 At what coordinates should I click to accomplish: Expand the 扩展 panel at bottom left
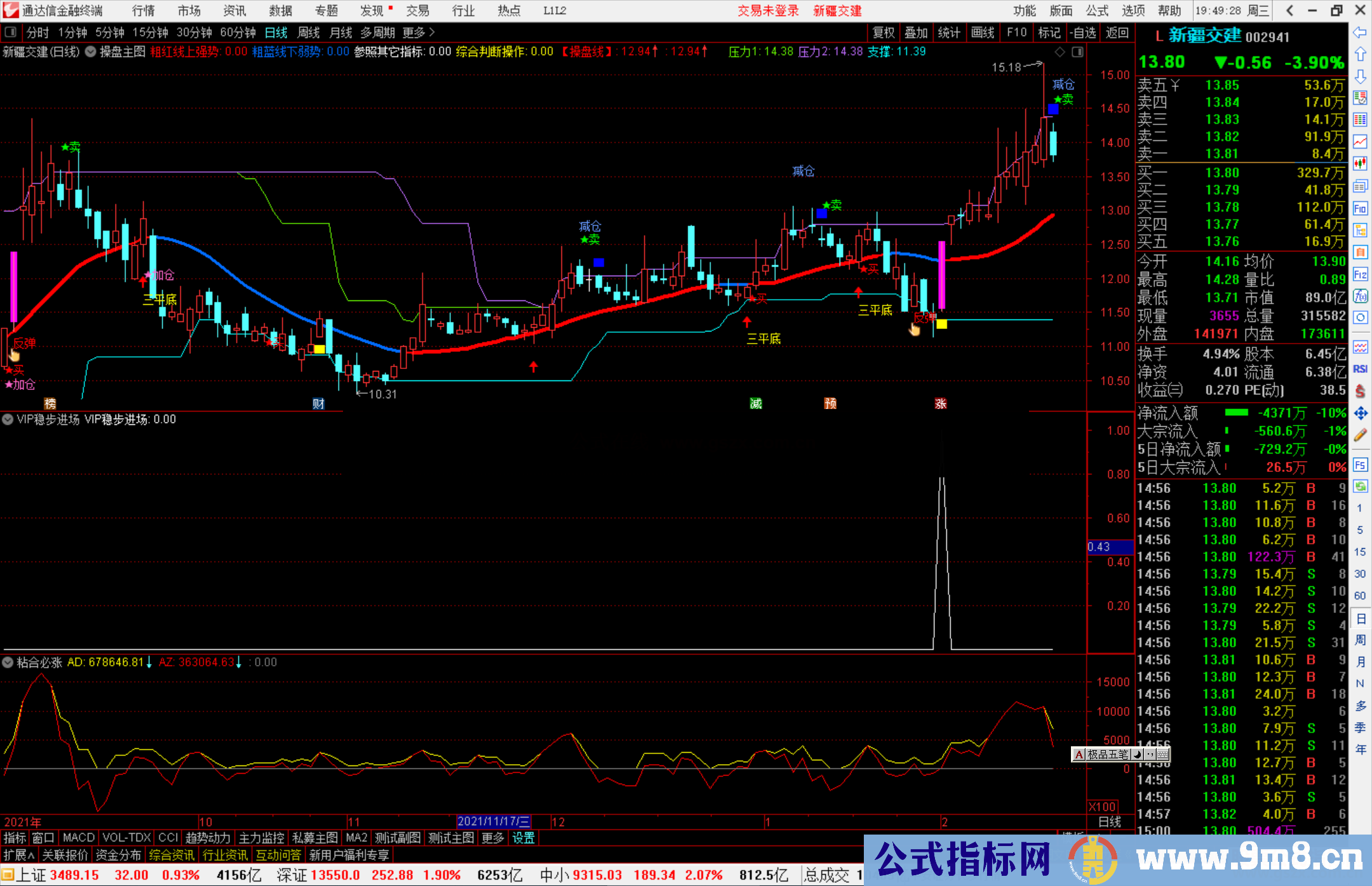(x=20, y=855)
